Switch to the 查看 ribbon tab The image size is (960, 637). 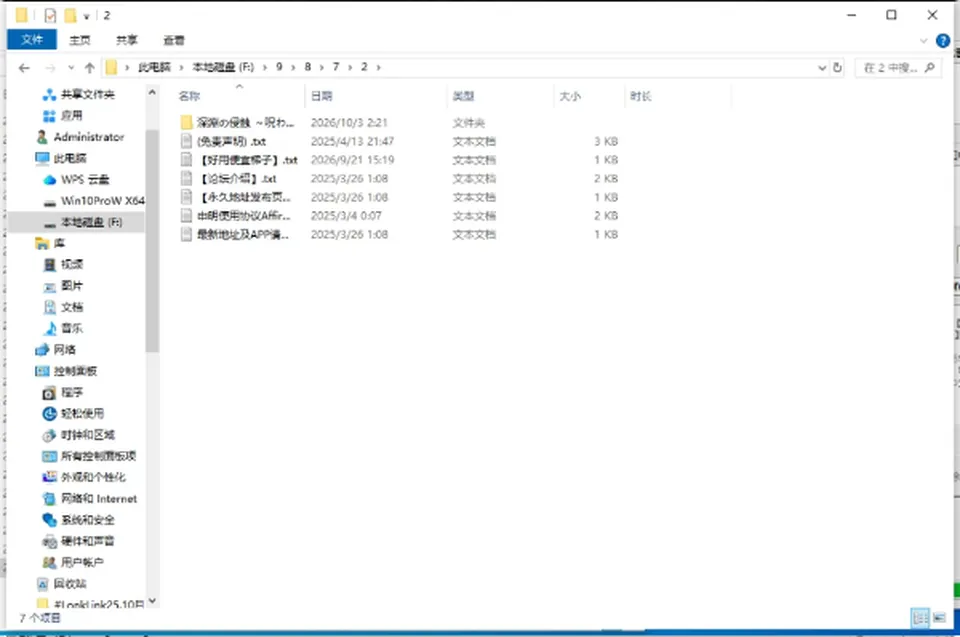[174, 40]
